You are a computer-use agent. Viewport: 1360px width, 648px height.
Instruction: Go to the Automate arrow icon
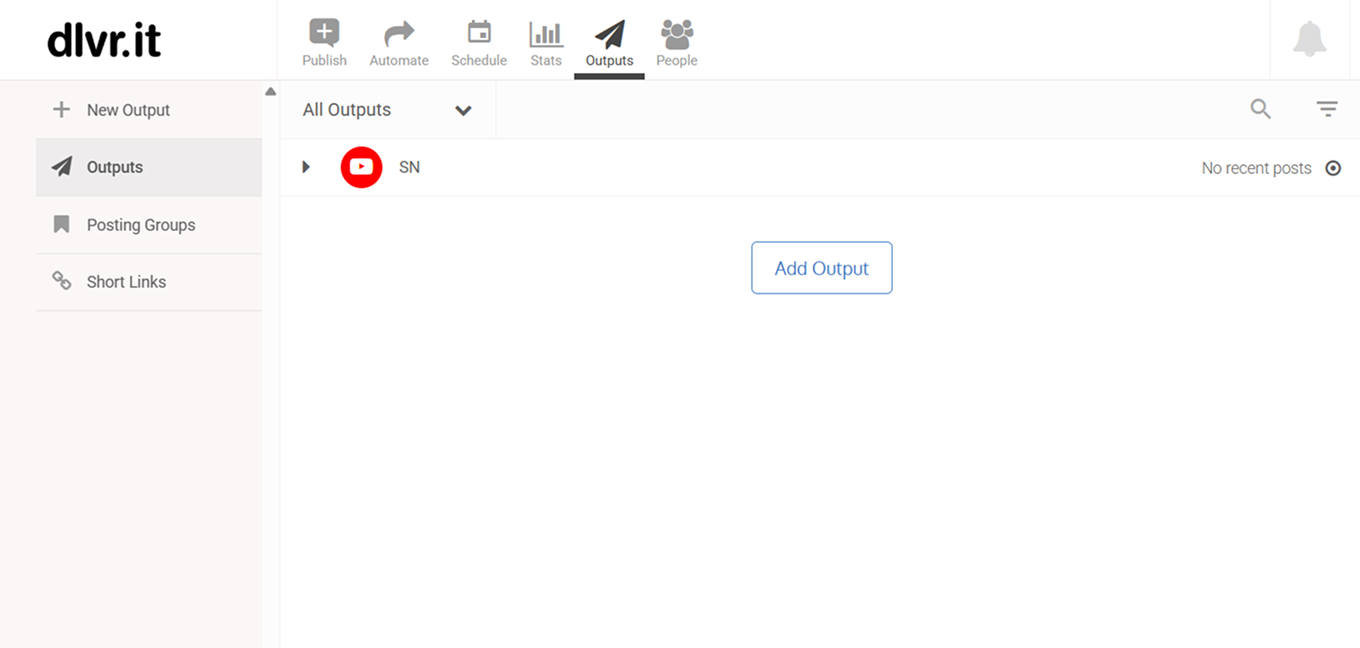click(x=399, y=34)
